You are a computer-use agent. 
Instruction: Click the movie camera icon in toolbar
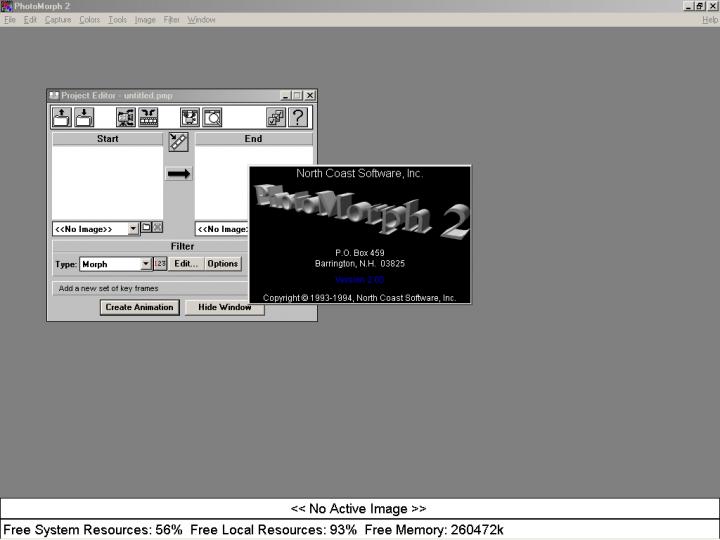click(x=126, y=117)
